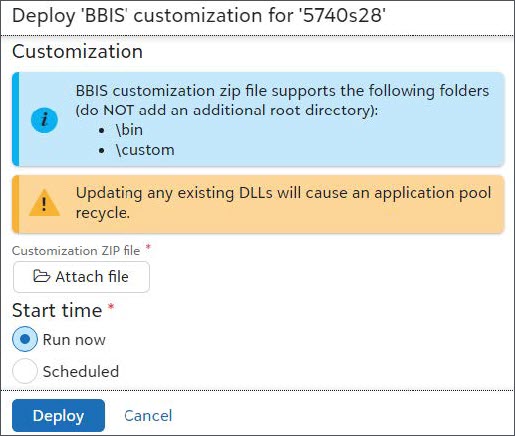Viewport: 515px width, 436px height.
Task: Click the Customization ZIP file label
Action: point(76,251)
